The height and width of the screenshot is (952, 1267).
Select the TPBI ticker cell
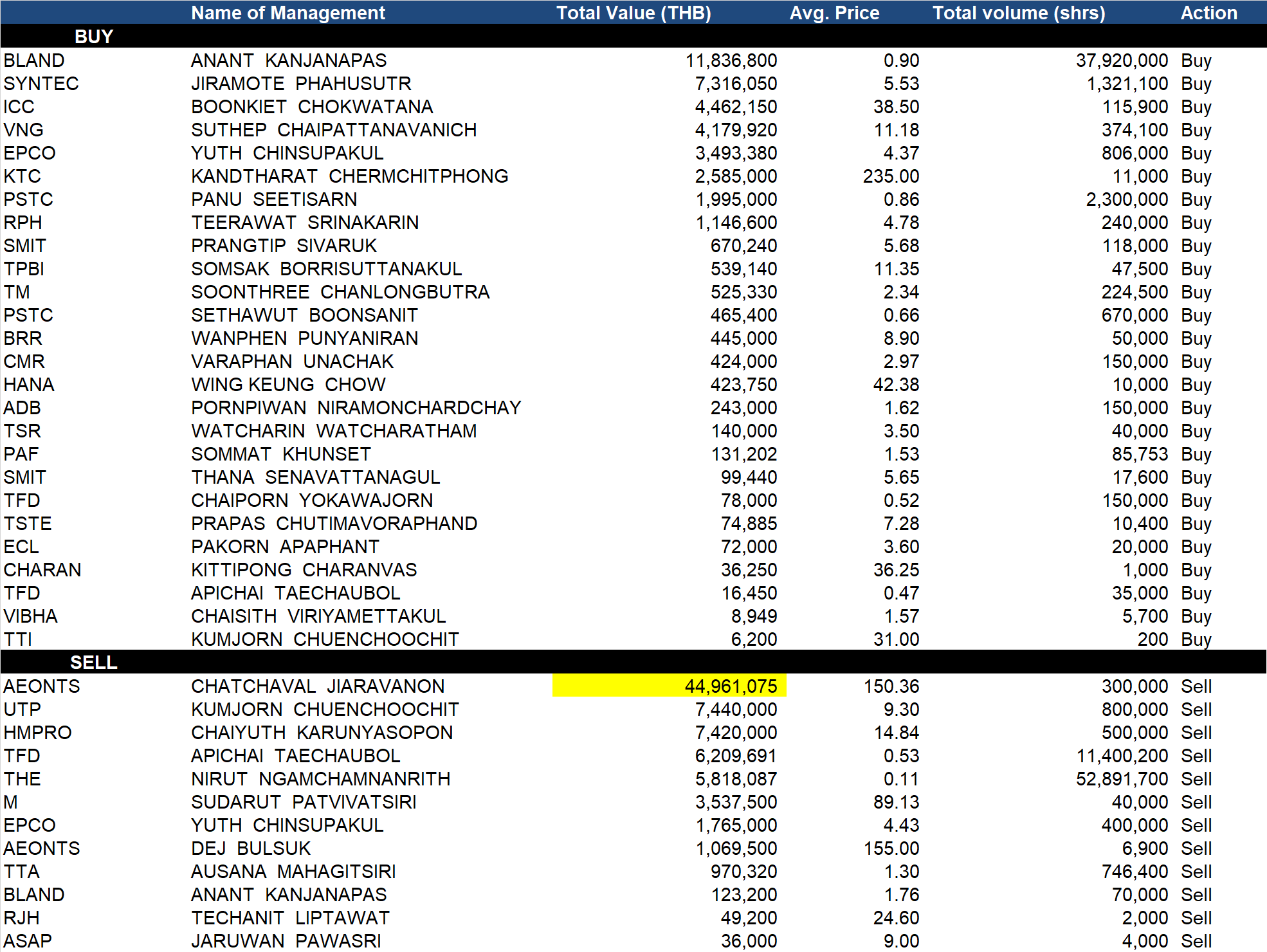tap(24, 269)
